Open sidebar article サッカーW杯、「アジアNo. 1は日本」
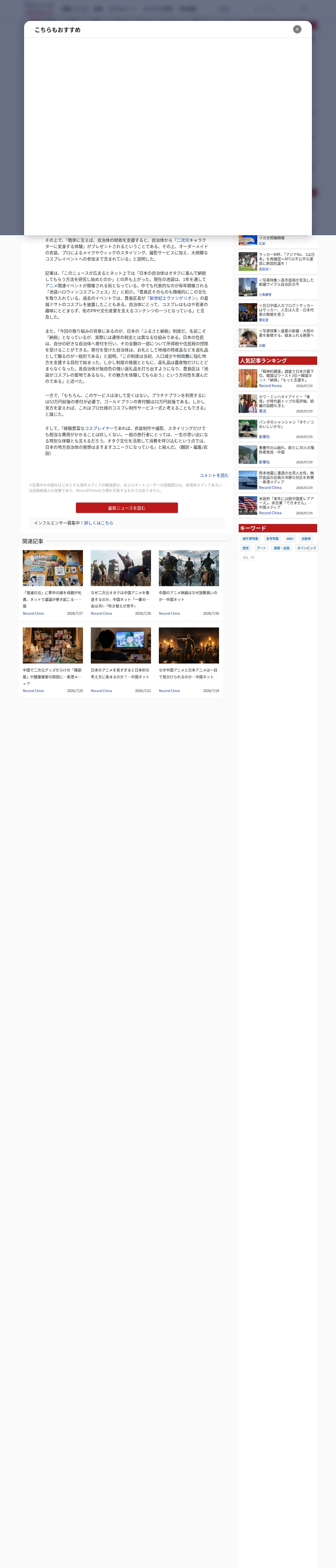Image resolution: width=336 pixels, height=1568 pixels. (x=287, y=259)
